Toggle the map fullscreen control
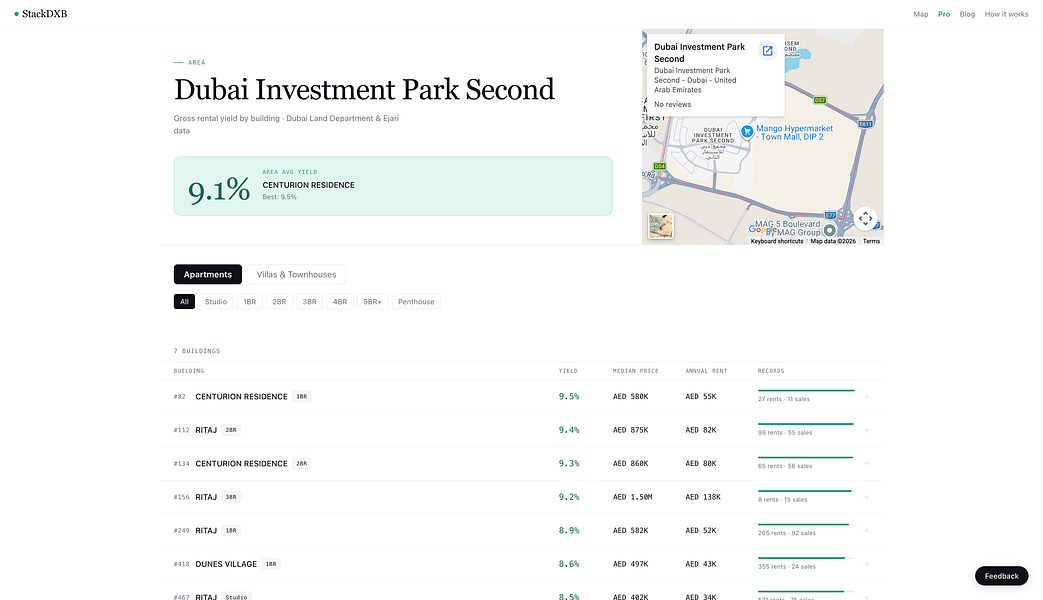1043x600 pixels. 865,218
